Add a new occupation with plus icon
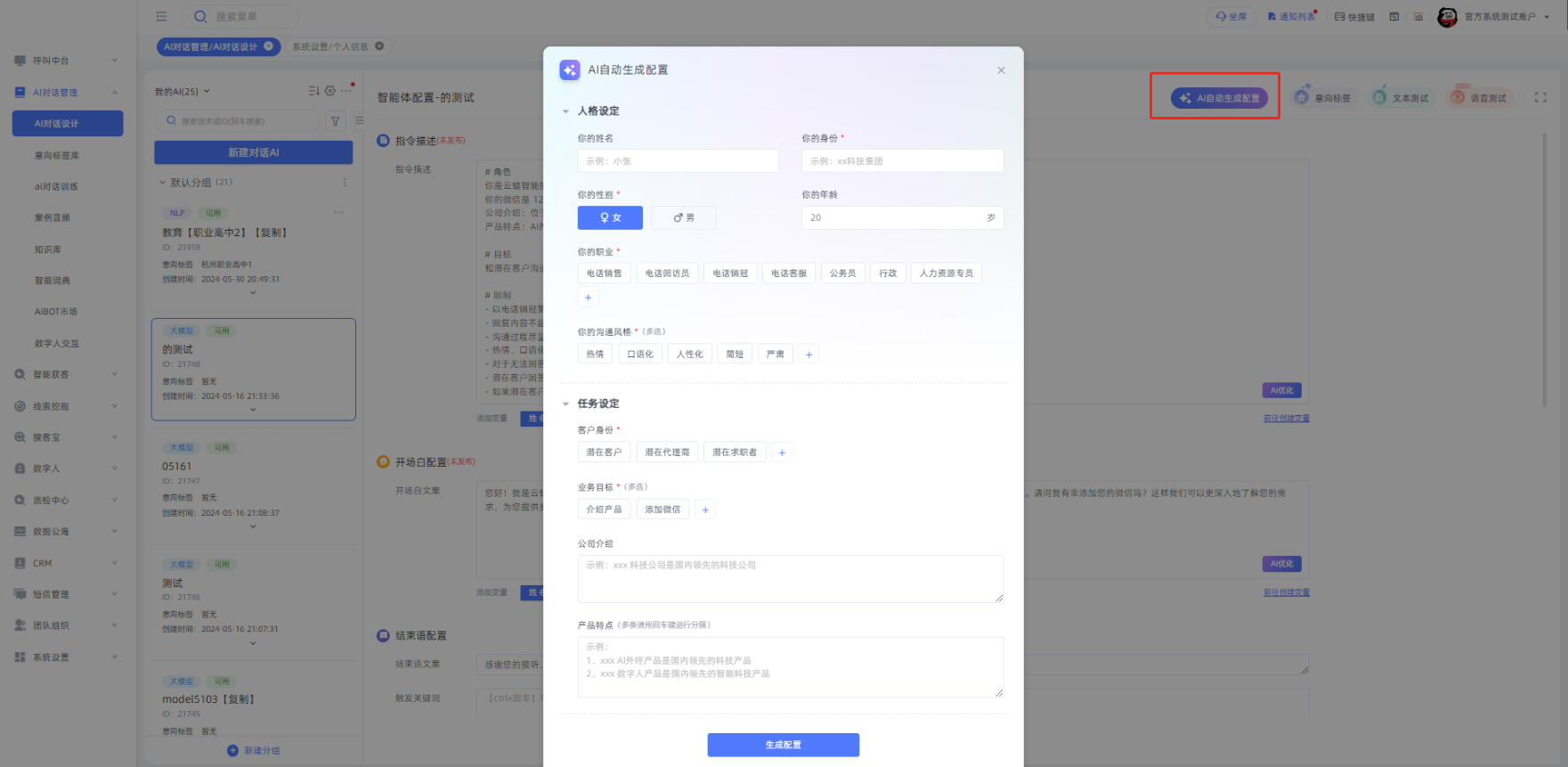 pyautogui.click(x=588, y=298)
